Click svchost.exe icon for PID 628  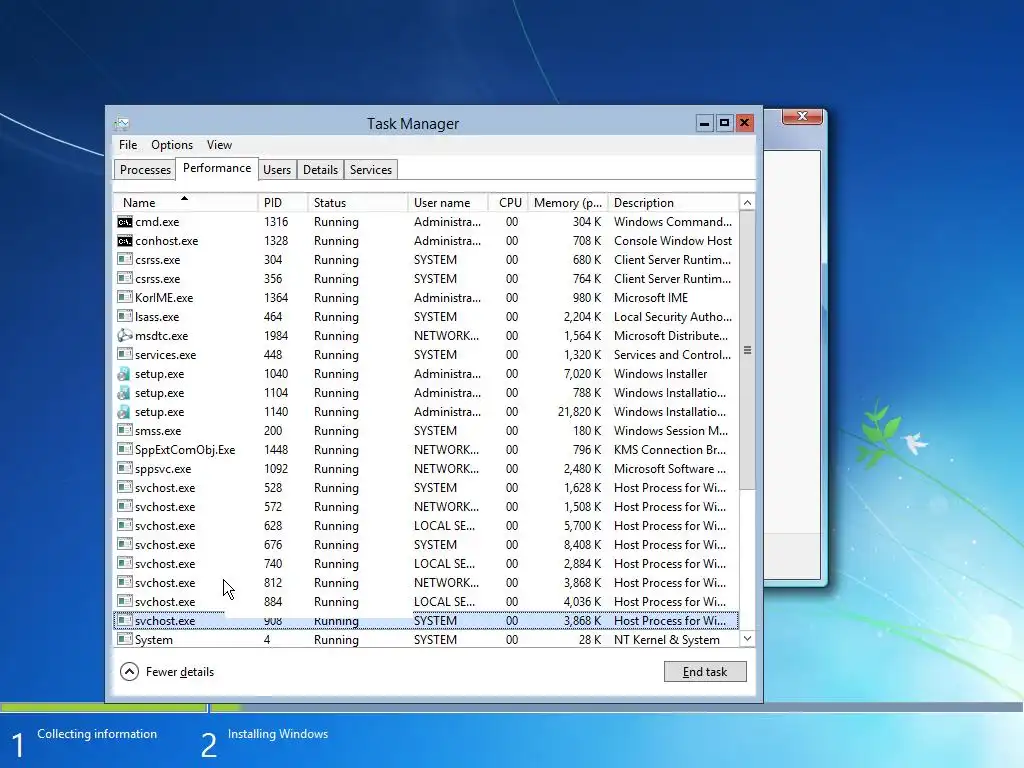pyautogui.click(x=124, y=524)
